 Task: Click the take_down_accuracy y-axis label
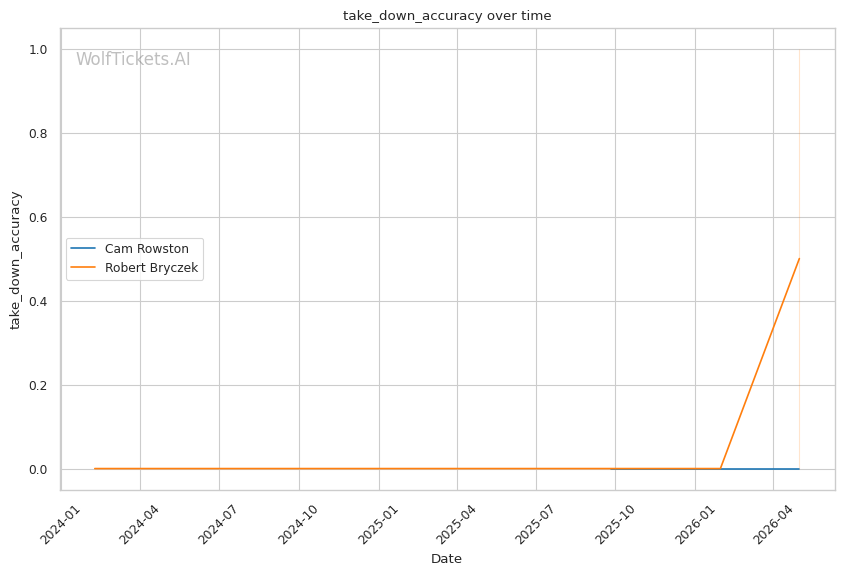(15, 261)
